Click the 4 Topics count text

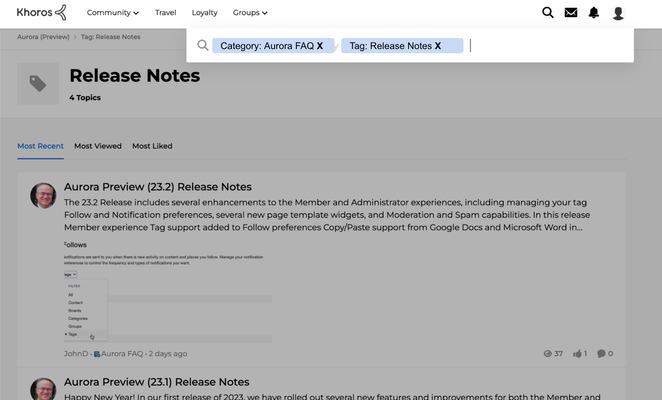(85, 98)
